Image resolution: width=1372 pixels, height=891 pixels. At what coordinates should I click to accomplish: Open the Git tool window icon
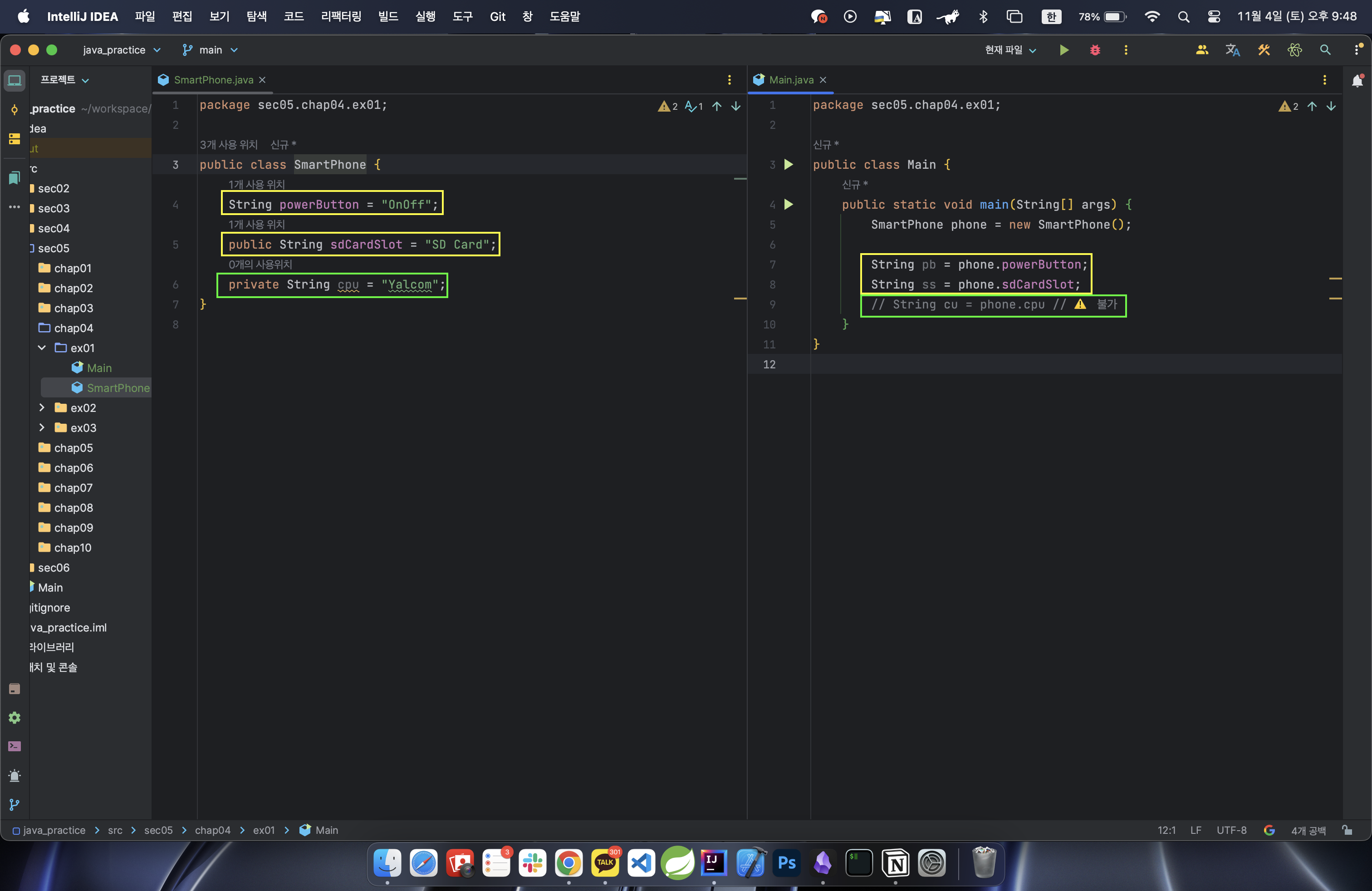[x=15, y=804]
